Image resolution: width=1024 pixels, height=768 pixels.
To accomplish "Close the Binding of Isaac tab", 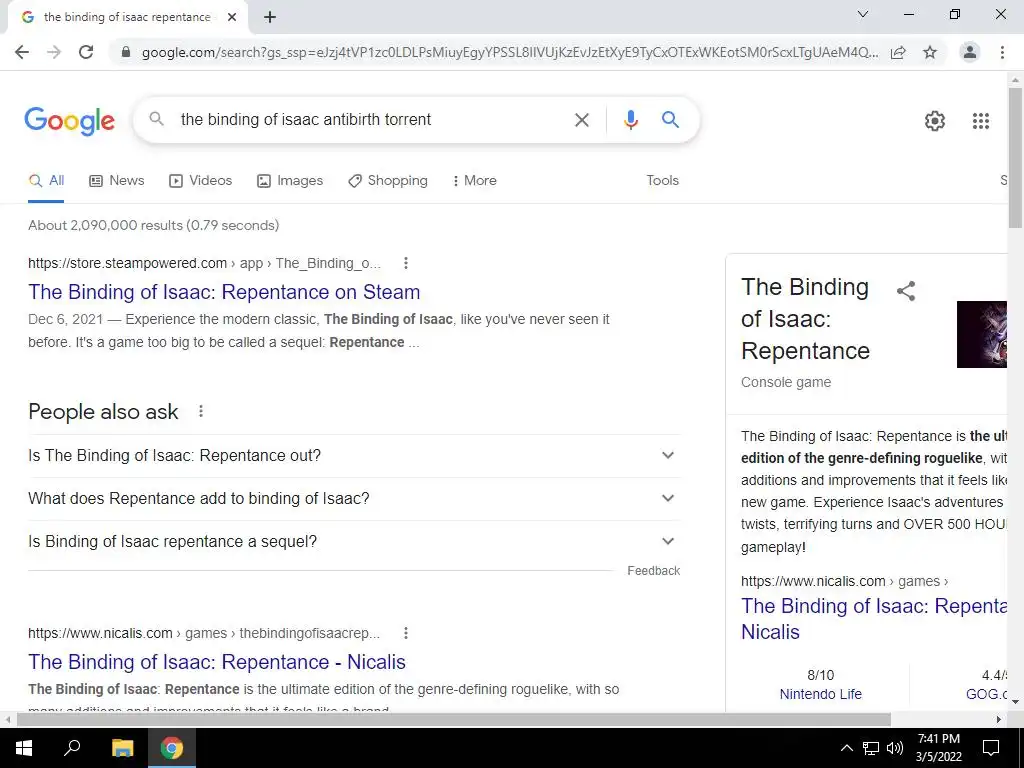I will click(x=232, y=18).
